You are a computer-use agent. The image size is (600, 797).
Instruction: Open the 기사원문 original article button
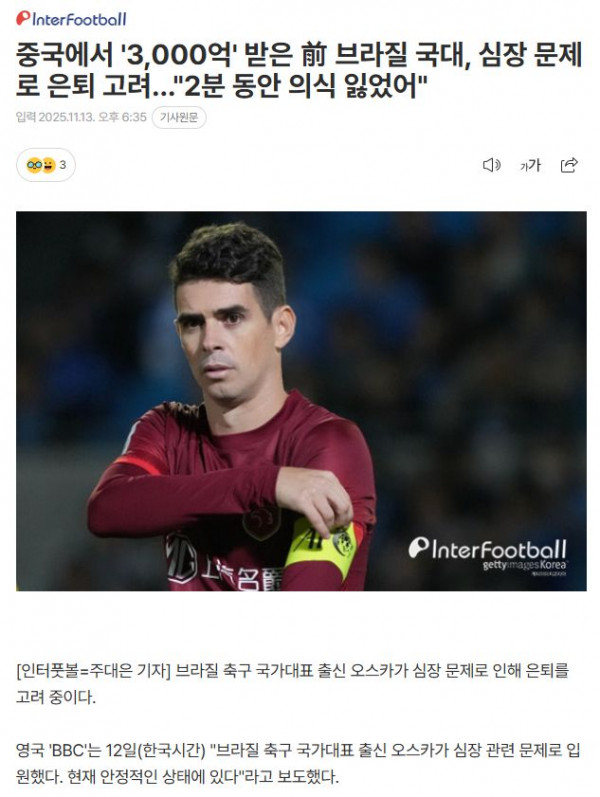(x=179, y=117)
